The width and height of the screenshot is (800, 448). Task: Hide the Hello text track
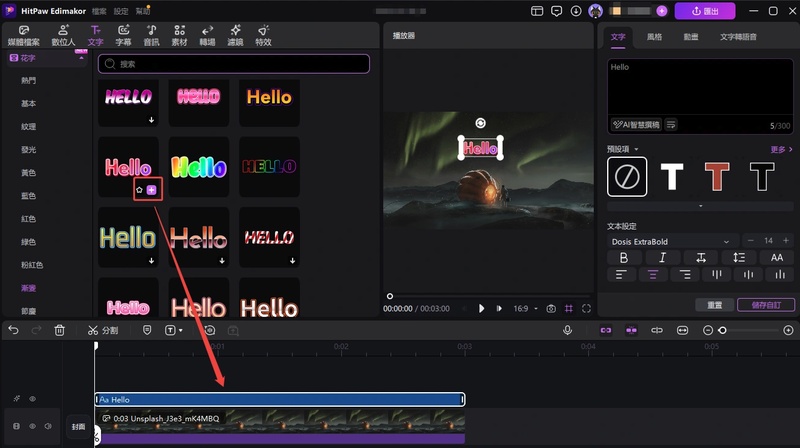point(33,399)
